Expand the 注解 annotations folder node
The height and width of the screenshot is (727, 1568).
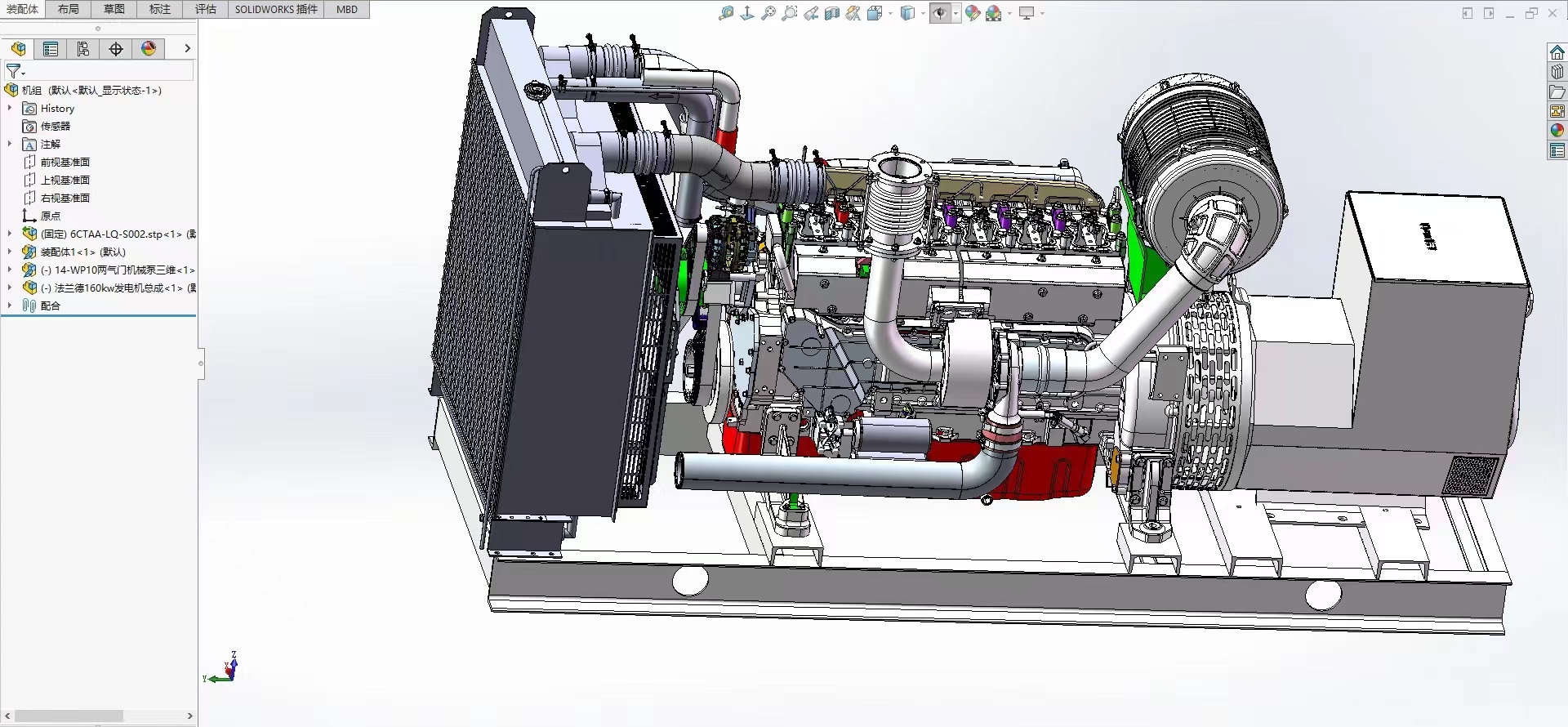pyautogui.click(x=10, y=144)
